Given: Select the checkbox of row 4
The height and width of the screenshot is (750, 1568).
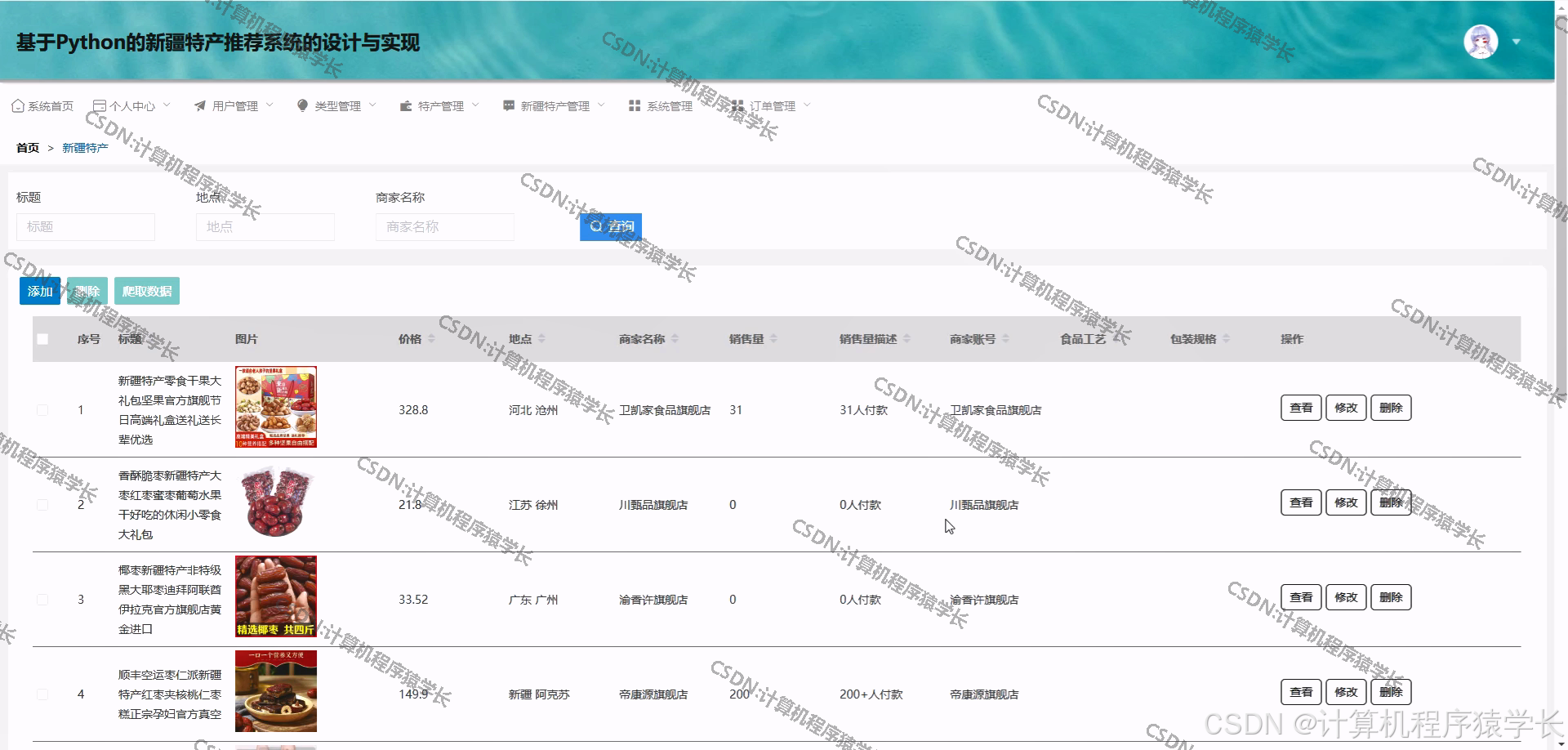Looking at the screenshot, I should (x=42, y=694).
